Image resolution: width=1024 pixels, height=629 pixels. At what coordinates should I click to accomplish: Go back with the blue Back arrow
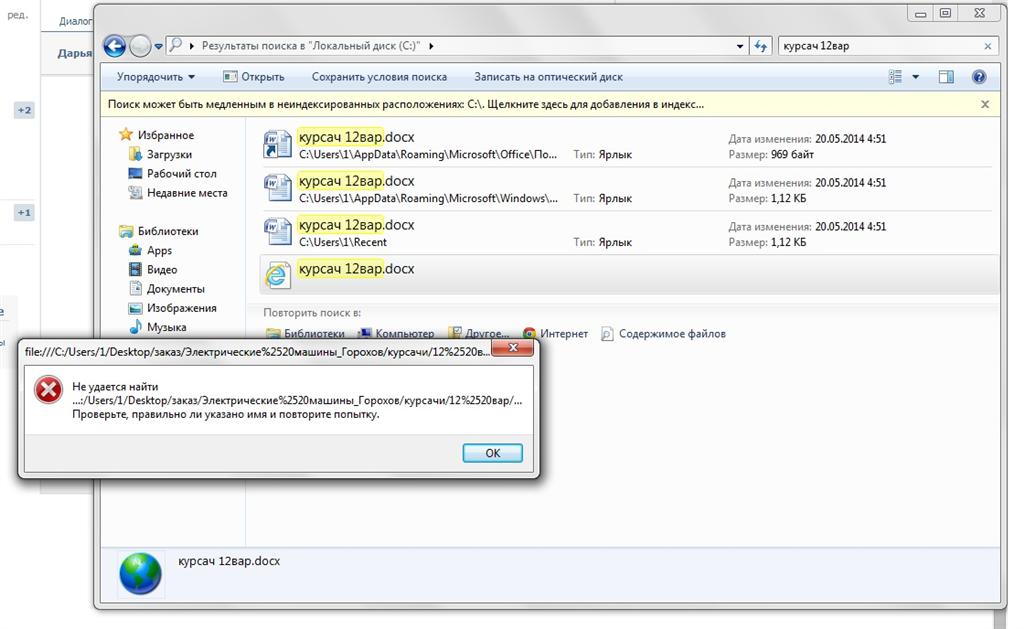(115, 46)
